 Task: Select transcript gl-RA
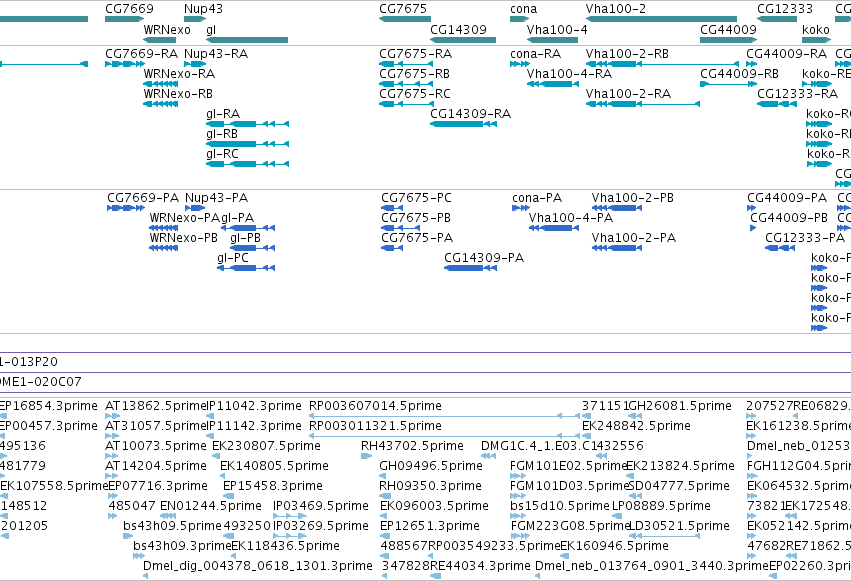(x=223, y=114)
